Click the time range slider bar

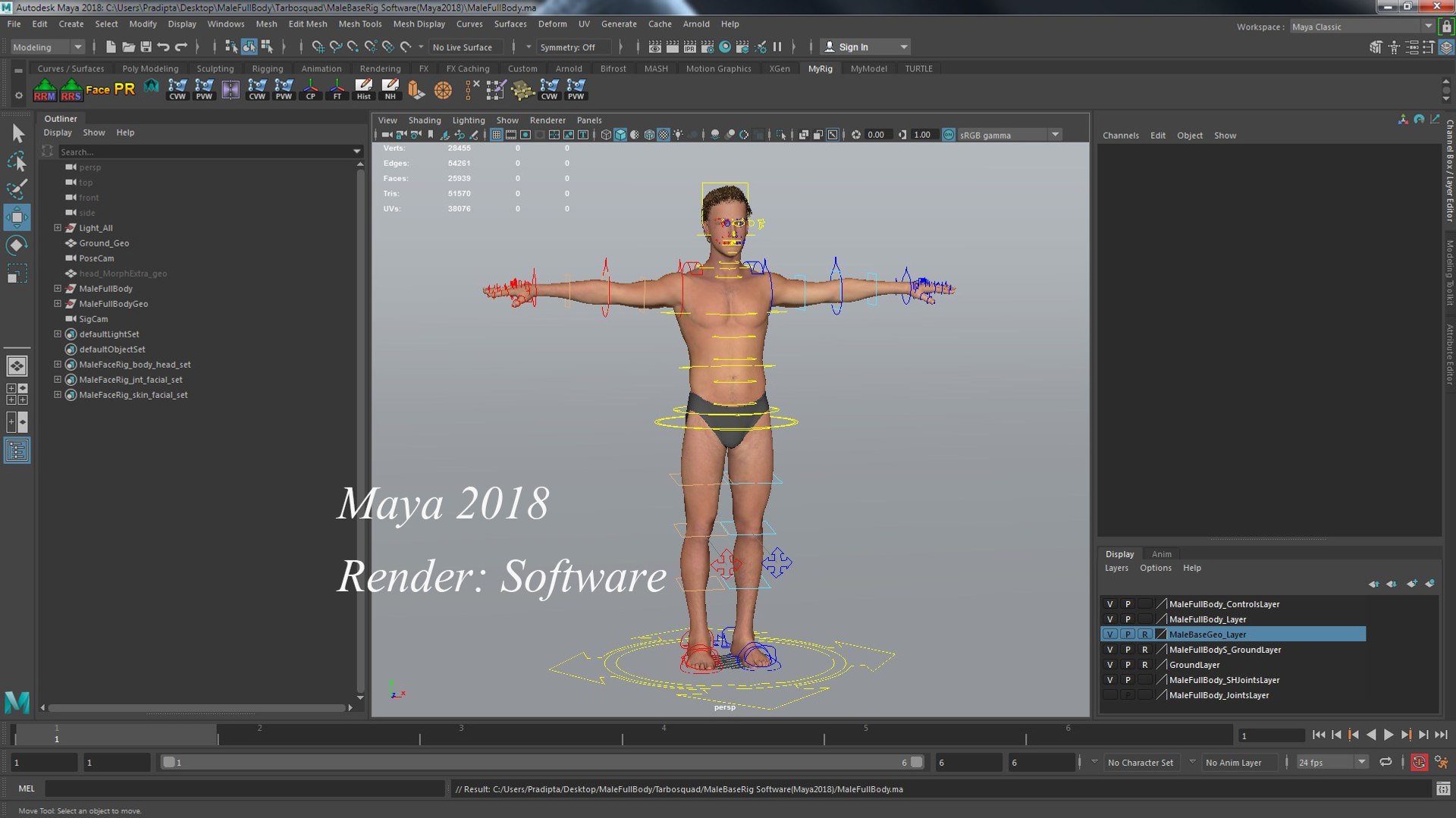(x=542, y=763)
